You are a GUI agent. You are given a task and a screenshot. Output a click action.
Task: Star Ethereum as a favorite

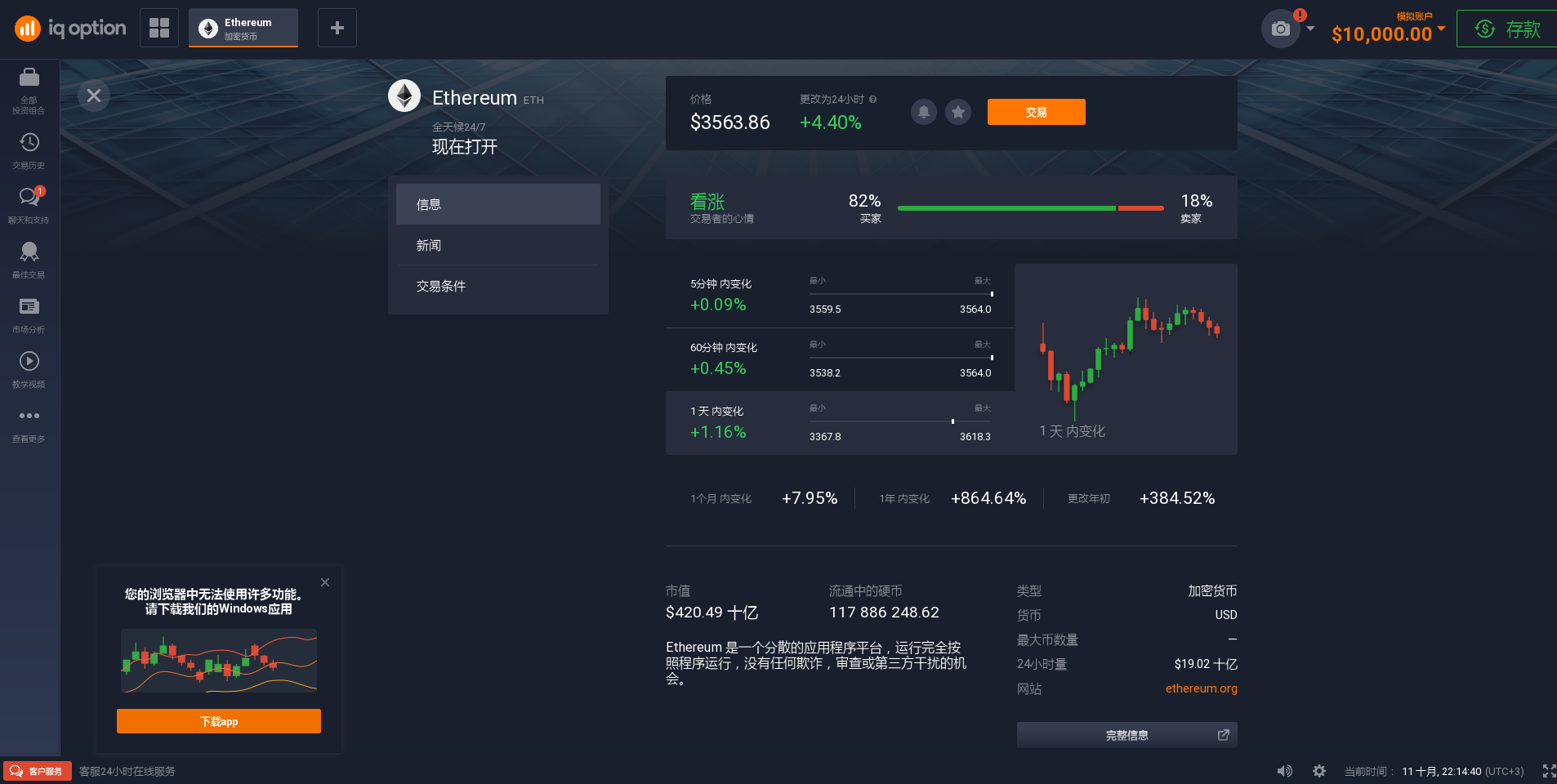(957, 112)
